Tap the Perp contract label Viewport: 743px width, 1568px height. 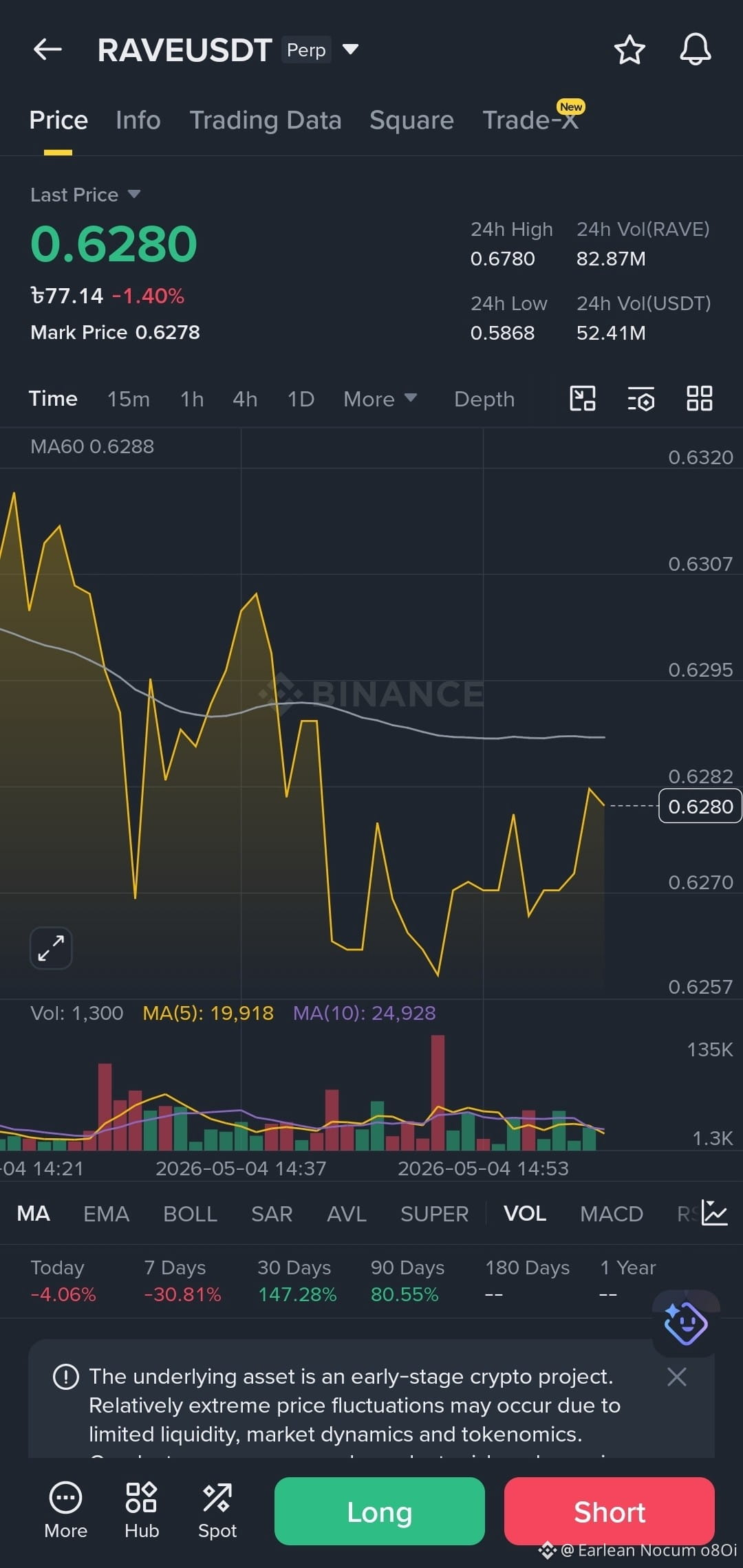click(306, 50)
